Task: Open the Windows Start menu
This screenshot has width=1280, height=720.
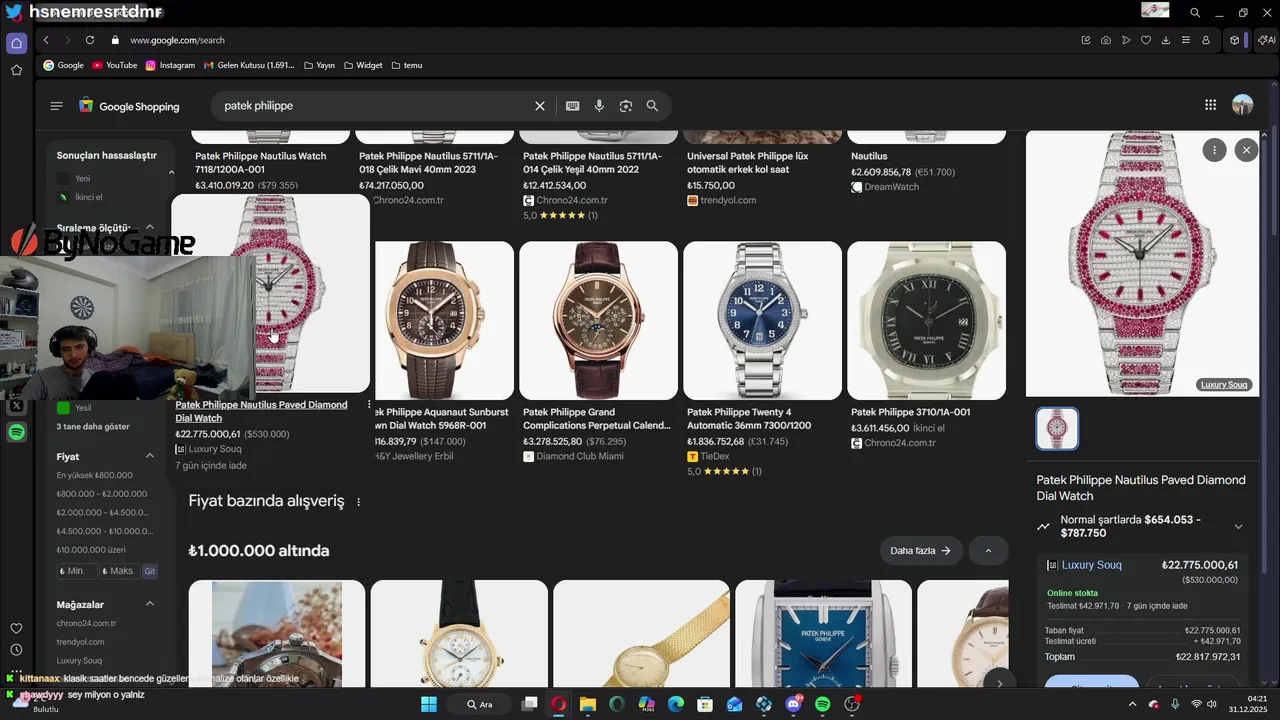Action: [429, 704]
